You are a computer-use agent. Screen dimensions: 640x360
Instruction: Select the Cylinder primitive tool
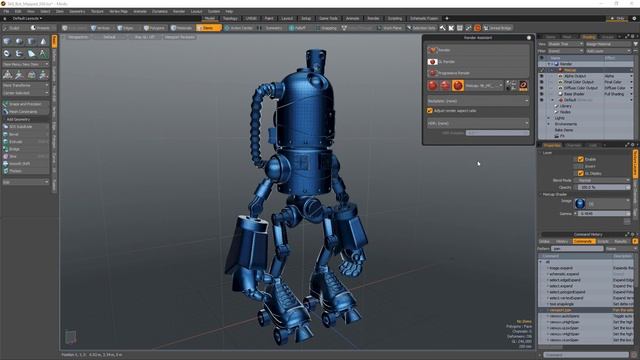click(x=31, y=41)
